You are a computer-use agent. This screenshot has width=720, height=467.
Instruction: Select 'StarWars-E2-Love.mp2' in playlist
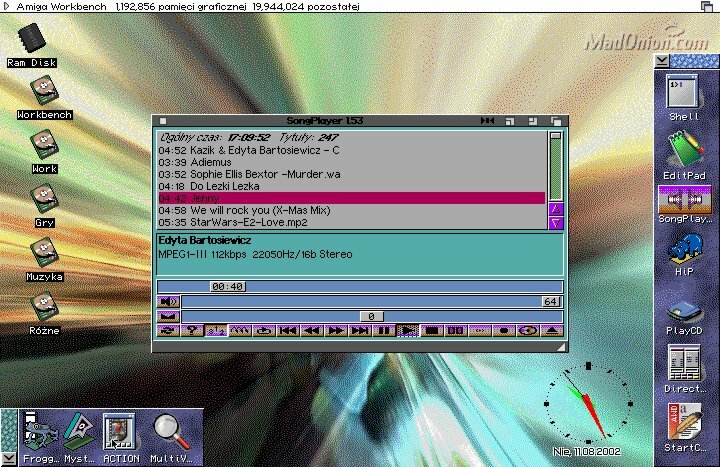(x=352, y=222)
